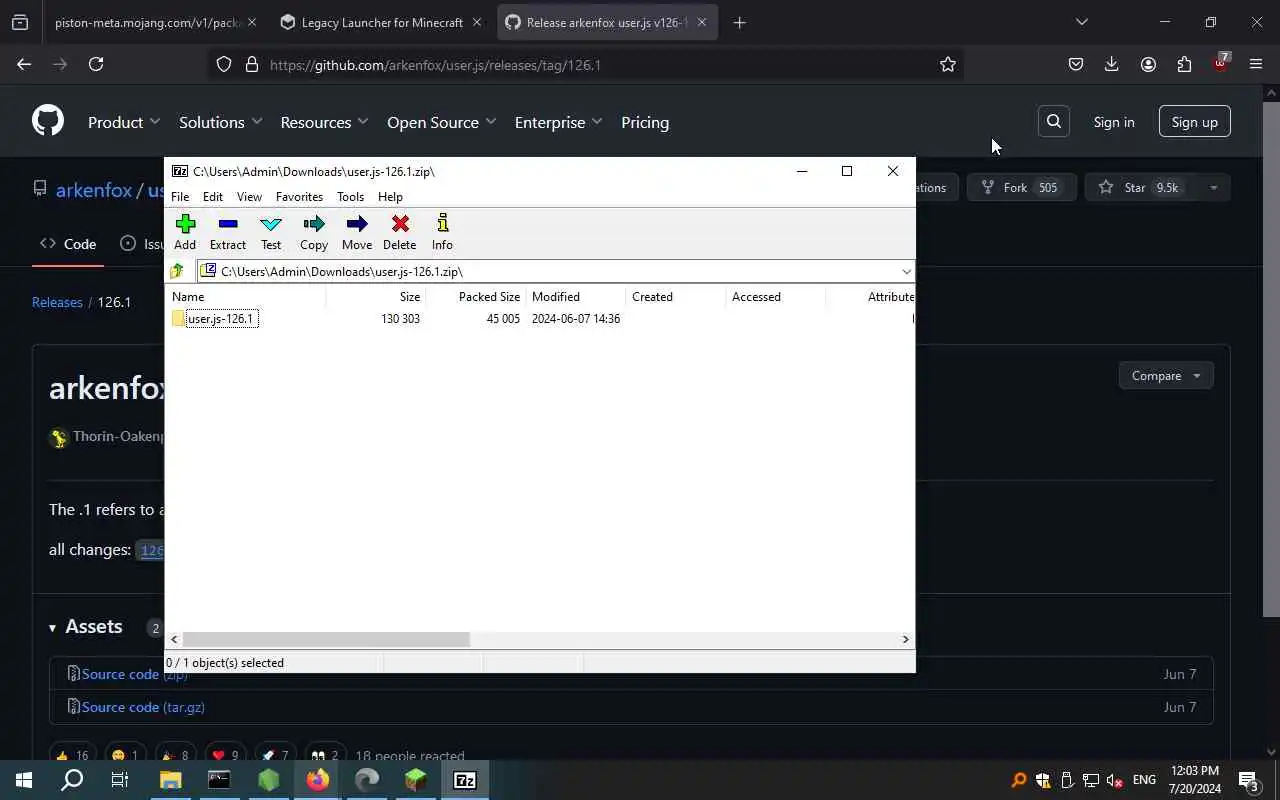Screen dimensions: 1280x800
Task: Close the Release arkenfox user.js tab
Action: [x=702, y=22]
